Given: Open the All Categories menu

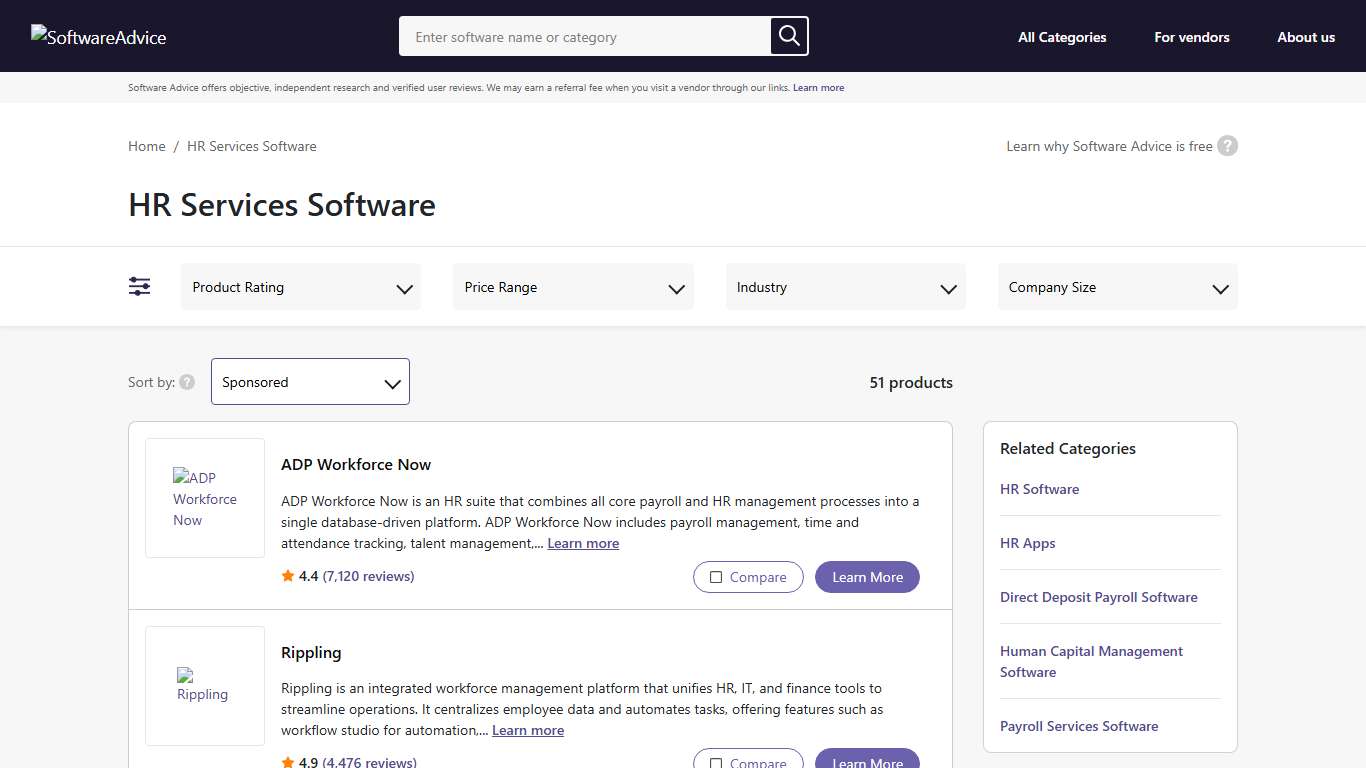Looking at the screenshot, I should coord(1062,37).
